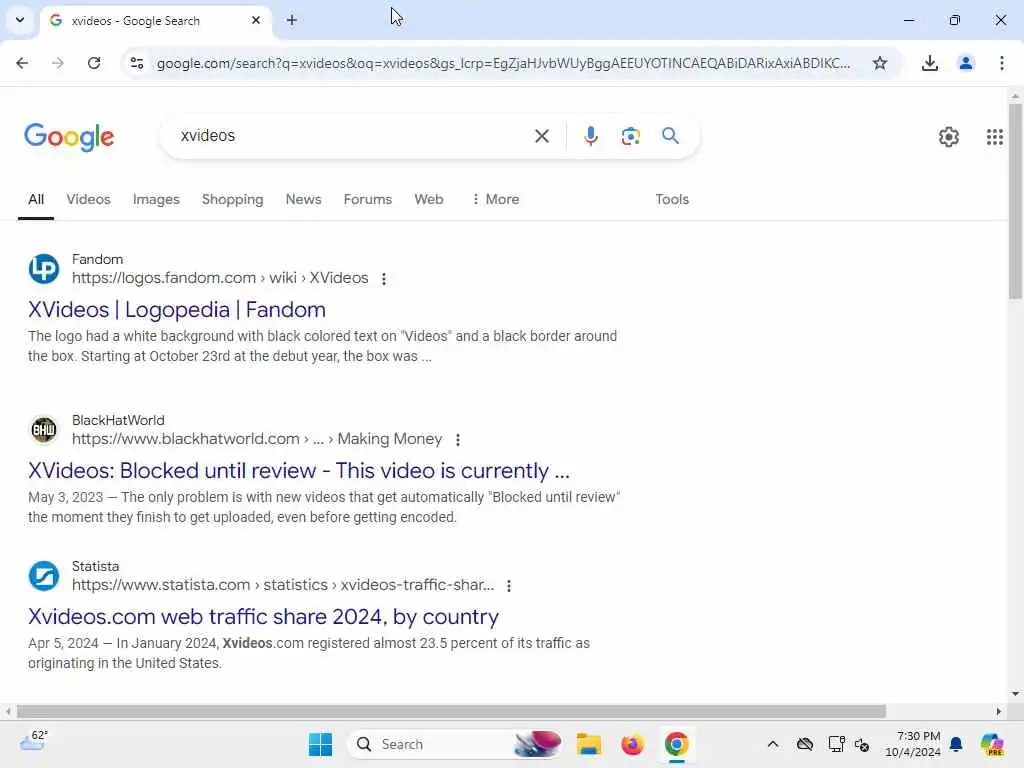Focus the Google search input field
This screenshot has width=1024, height=768.
353,136
